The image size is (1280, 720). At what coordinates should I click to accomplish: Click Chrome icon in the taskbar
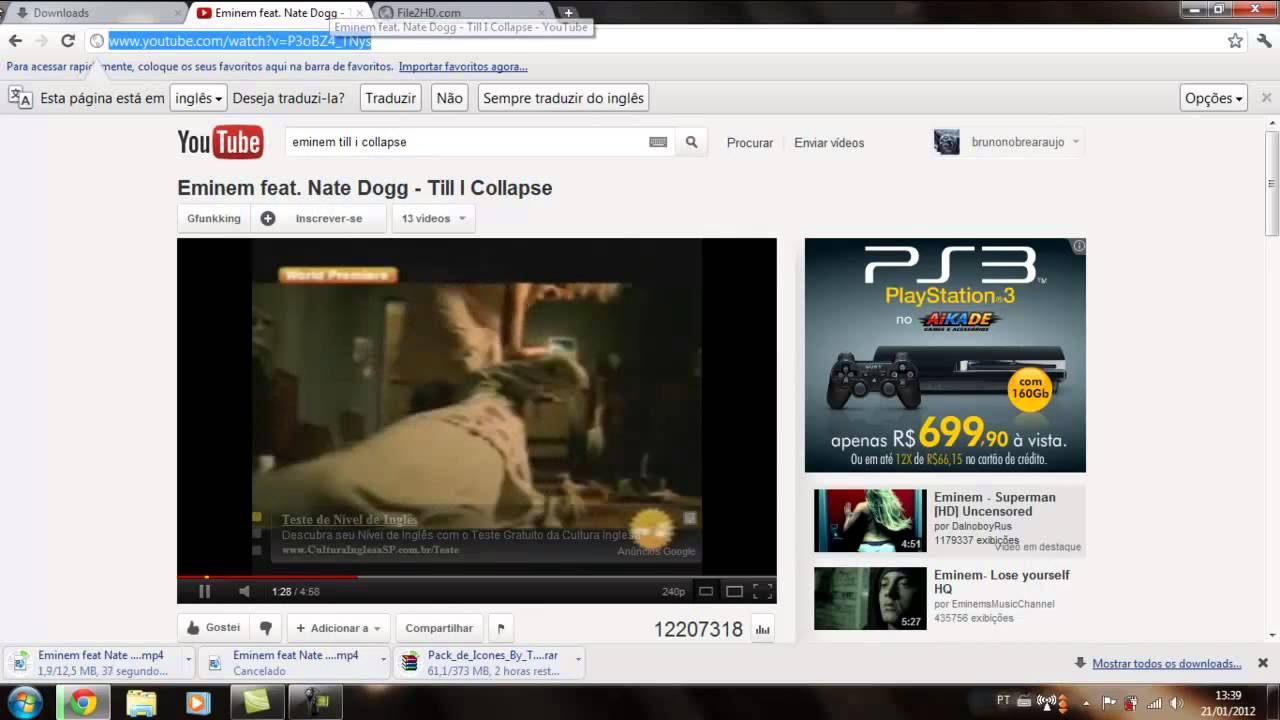(83, 703)
